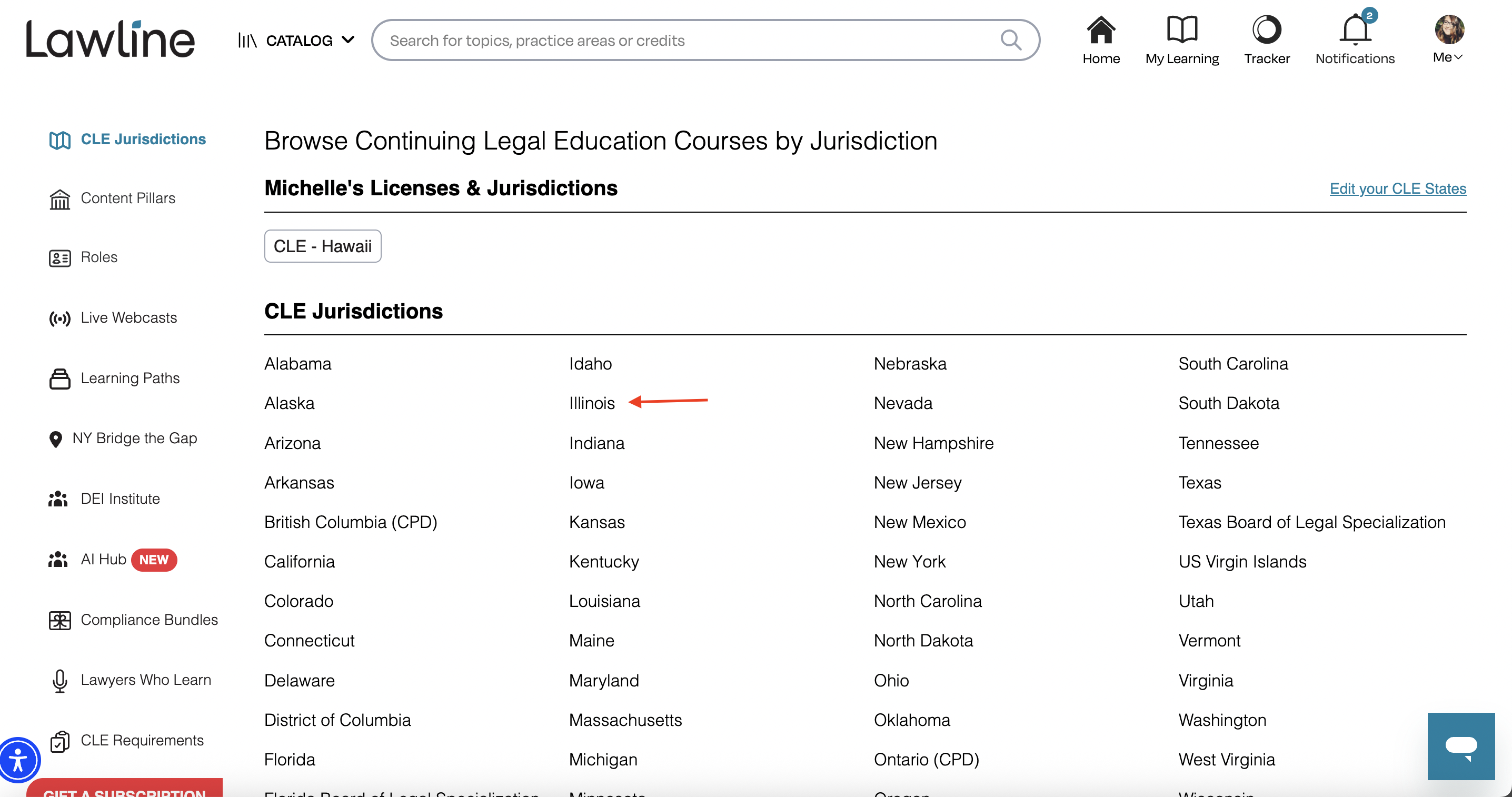Open the Florida jurisdiction link

[290, 760]
